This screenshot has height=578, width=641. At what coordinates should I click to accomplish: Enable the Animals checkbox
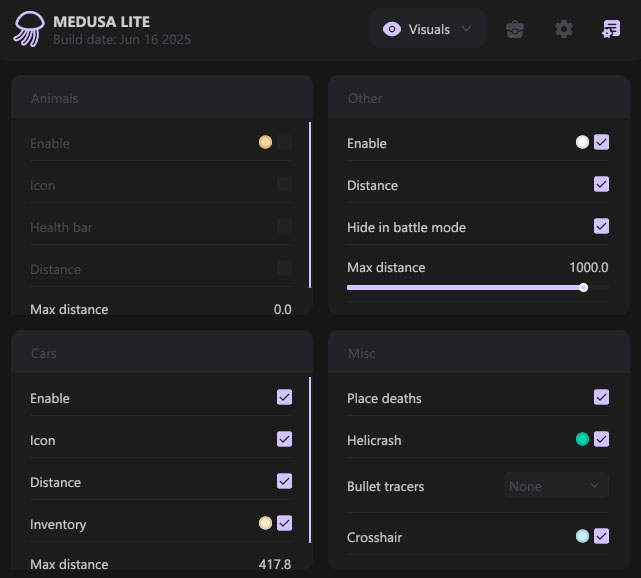[285, 143]
